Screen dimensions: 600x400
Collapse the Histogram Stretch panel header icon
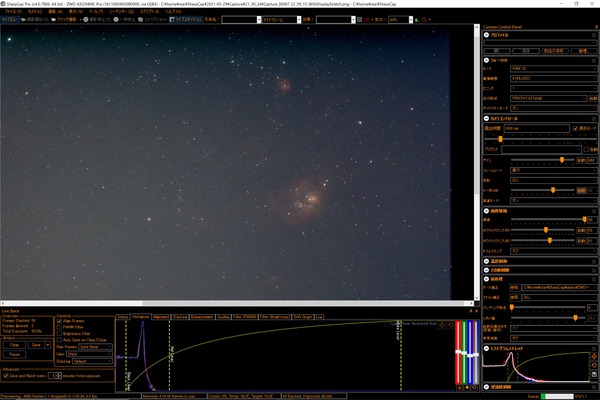[486, 347]
